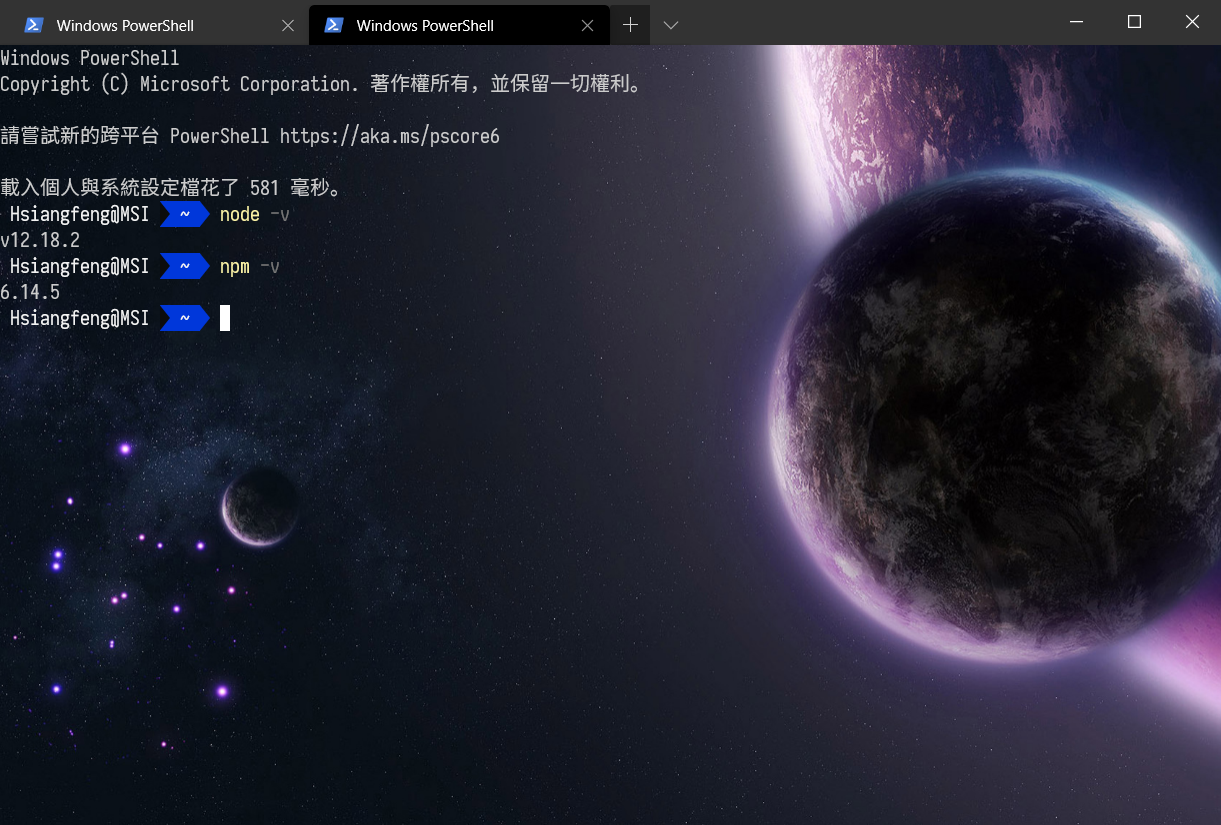
Task: Select the active second Windows PowerShell tab
Action: tap(425, 26)
